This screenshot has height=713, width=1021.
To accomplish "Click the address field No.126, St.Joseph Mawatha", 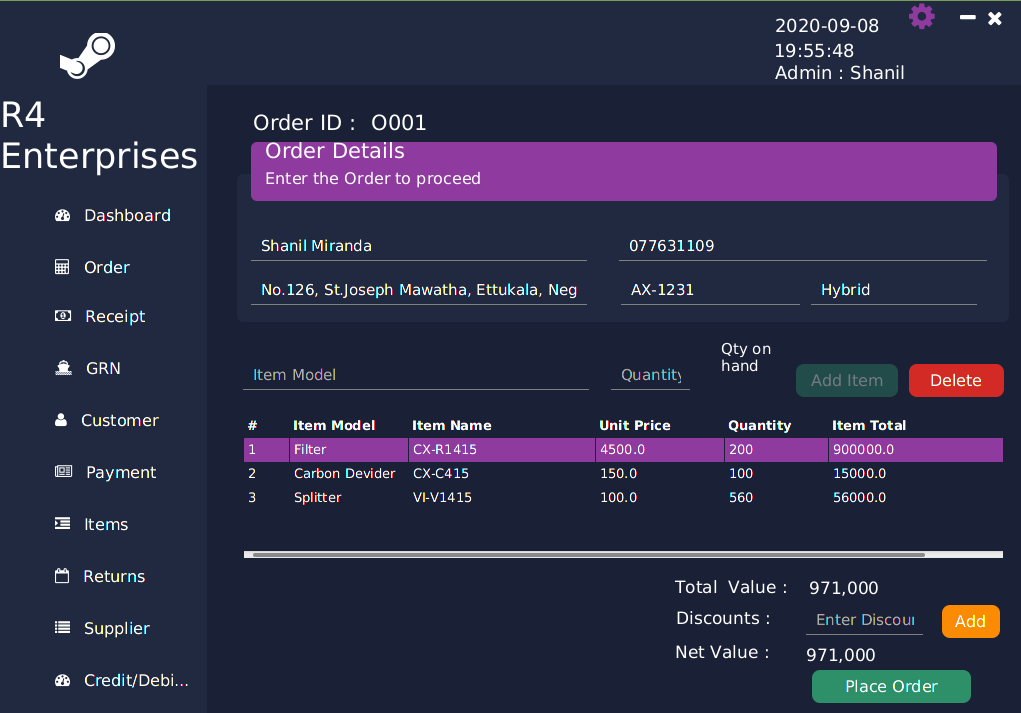I will [419, 290].
